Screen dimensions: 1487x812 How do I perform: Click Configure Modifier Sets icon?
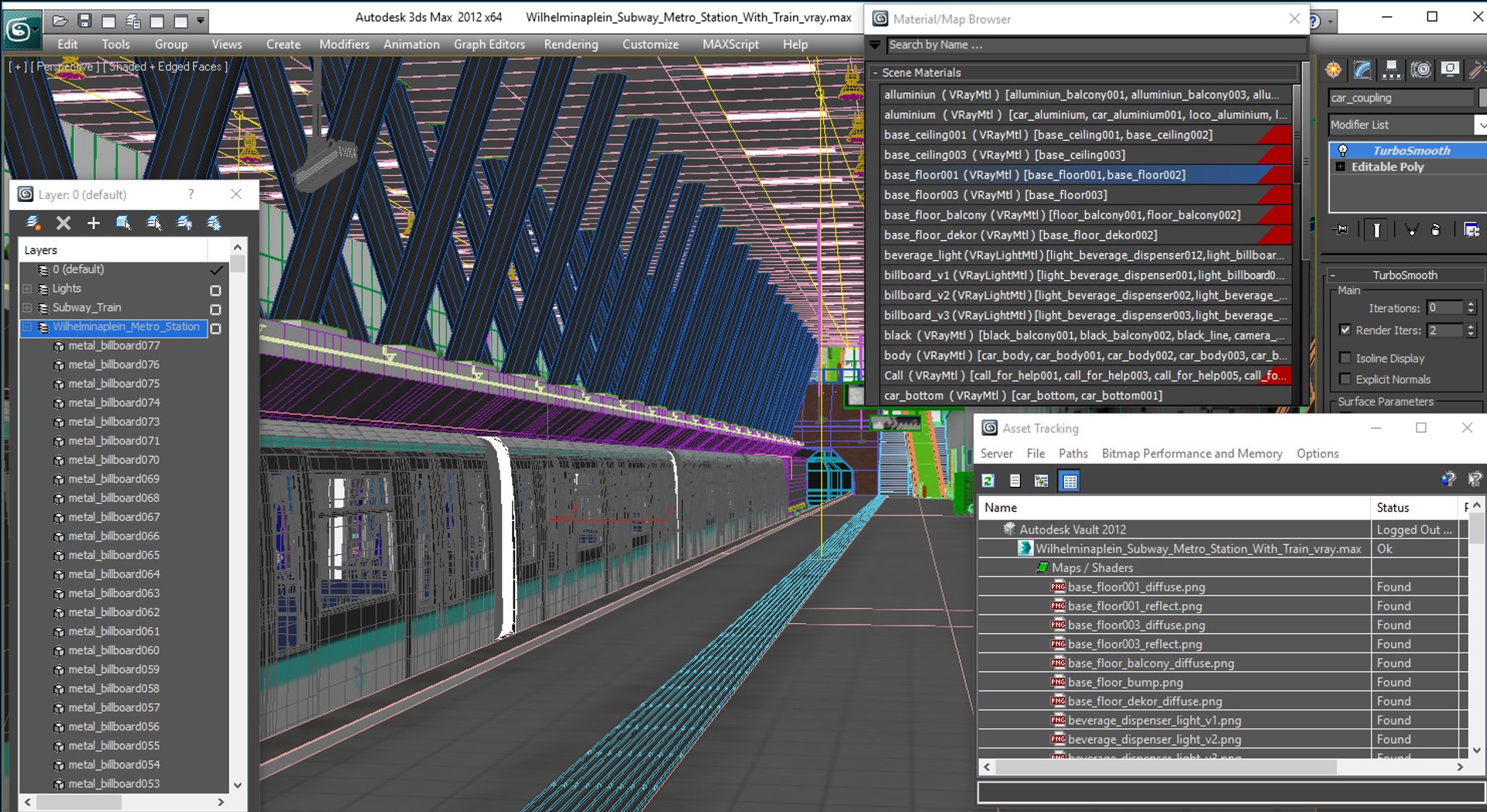1472,230
